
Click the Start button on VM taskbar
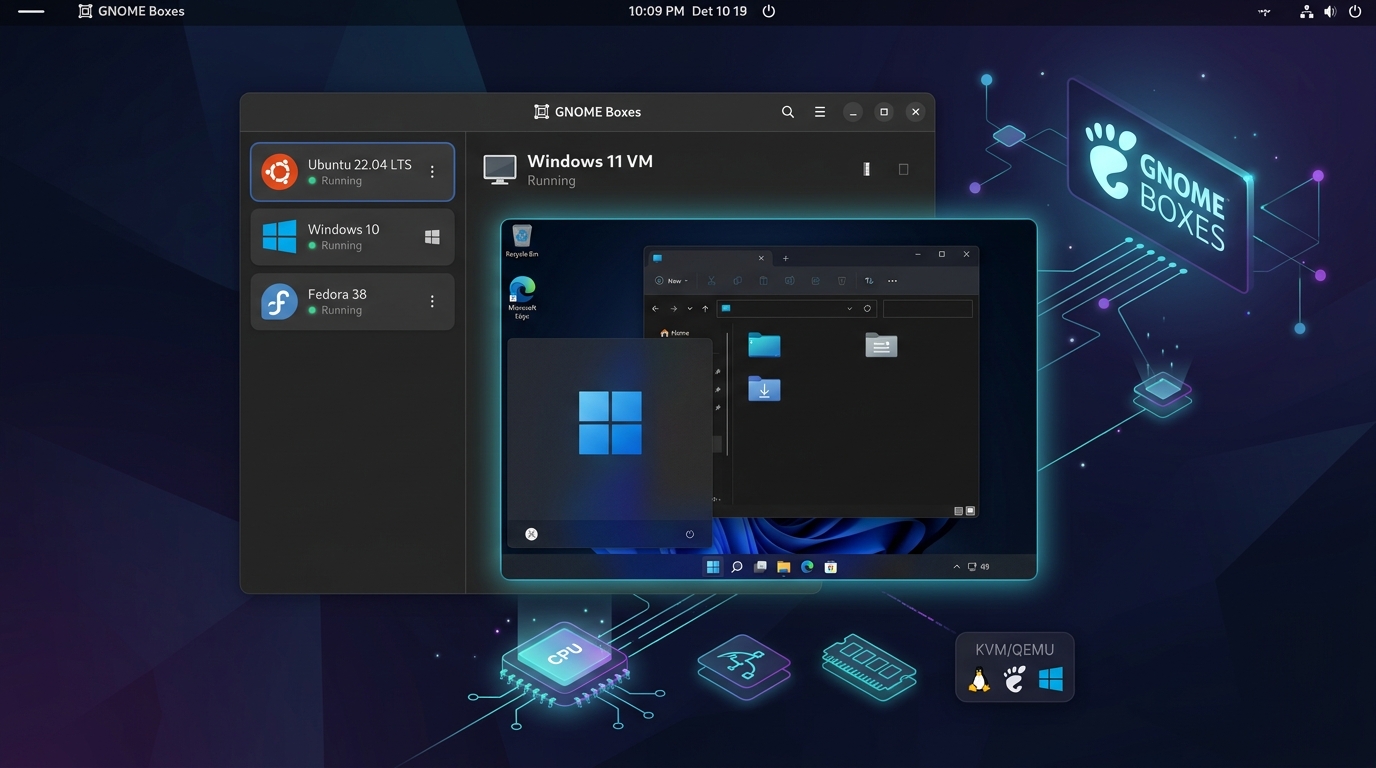[x=713, y=567]
